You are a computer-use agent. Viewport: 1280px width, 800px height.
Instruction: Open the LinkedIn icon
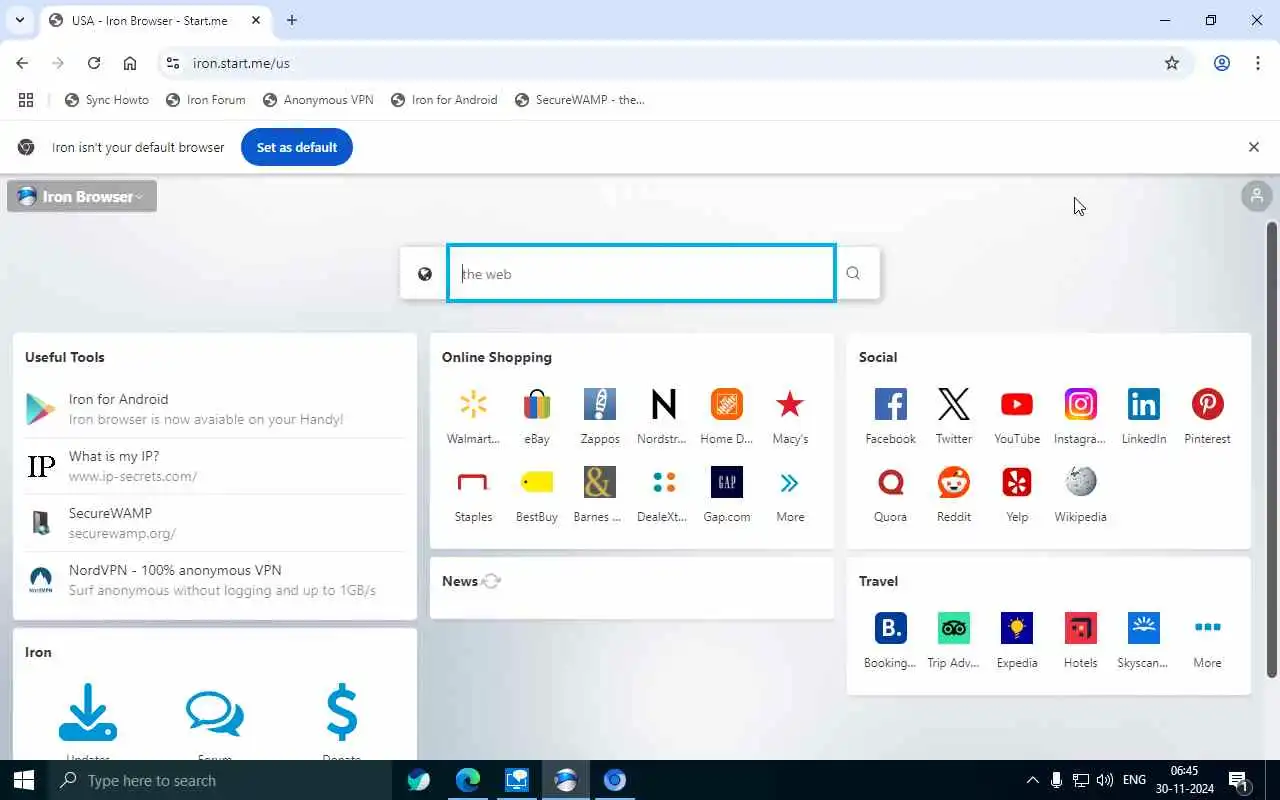tap(1144, 404)
